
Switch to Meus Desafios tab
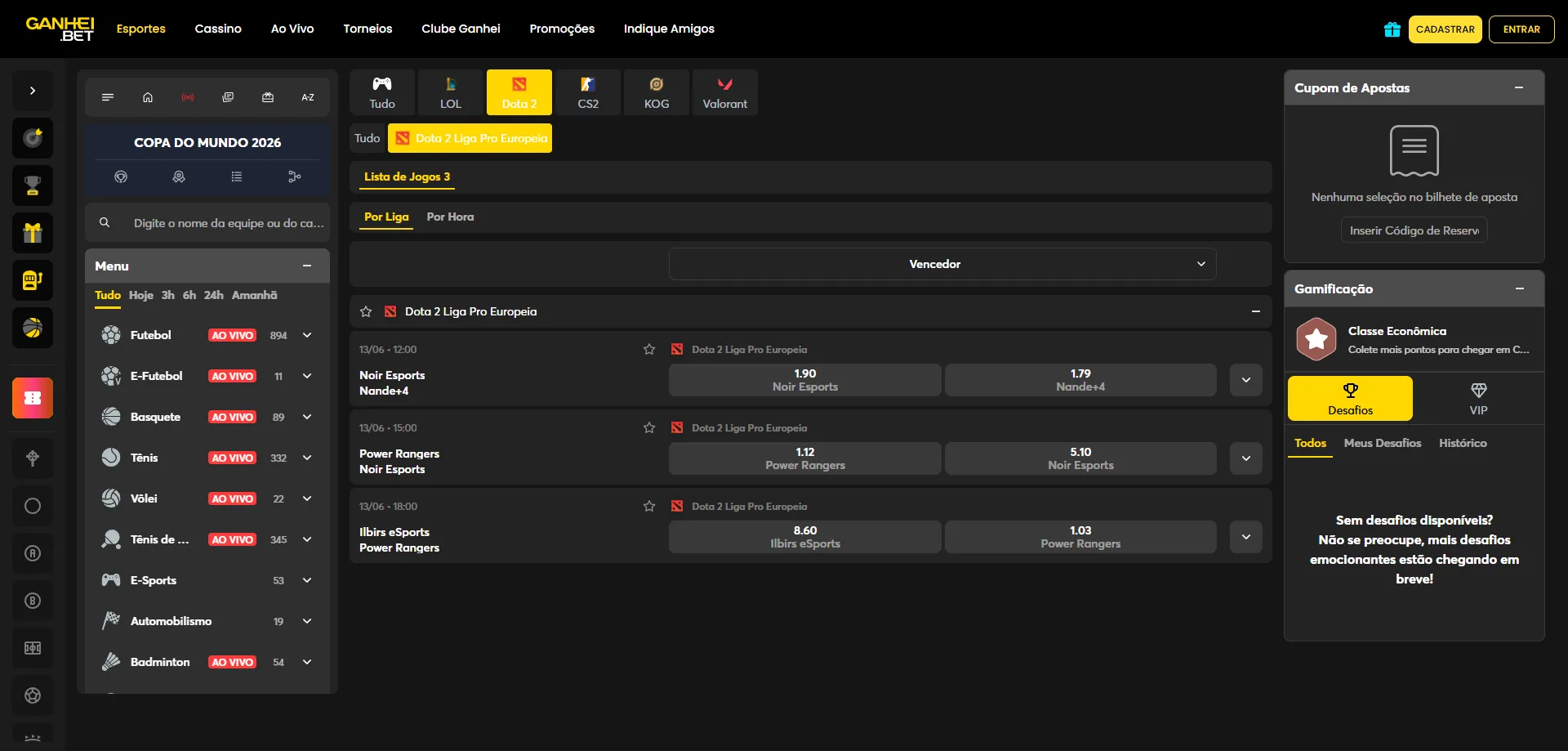point(1383,443)
